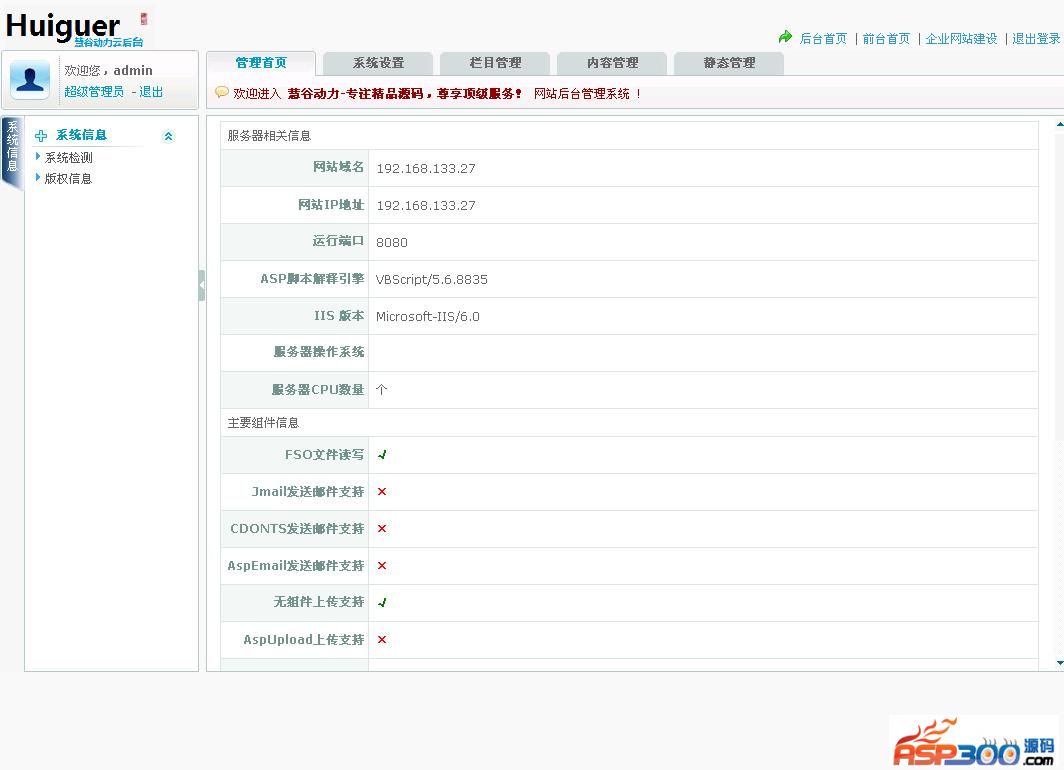Screen dimensions: 1064x770
Task: Click the admin user avatar icon
Action: pyautogui.click(x=30, y=80)
